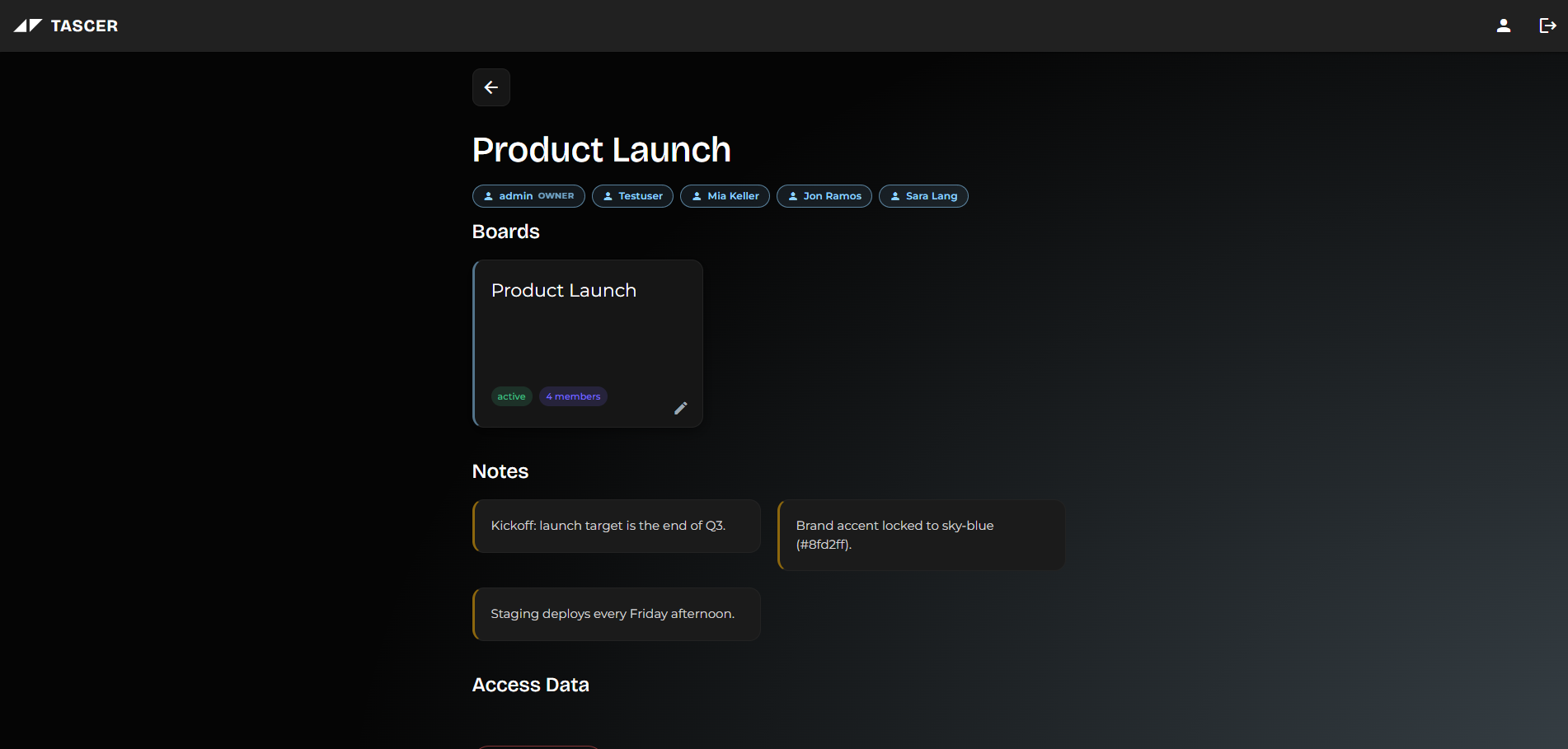Click the back arrow button
This screenshot has height=749, width=1568.
491,87
